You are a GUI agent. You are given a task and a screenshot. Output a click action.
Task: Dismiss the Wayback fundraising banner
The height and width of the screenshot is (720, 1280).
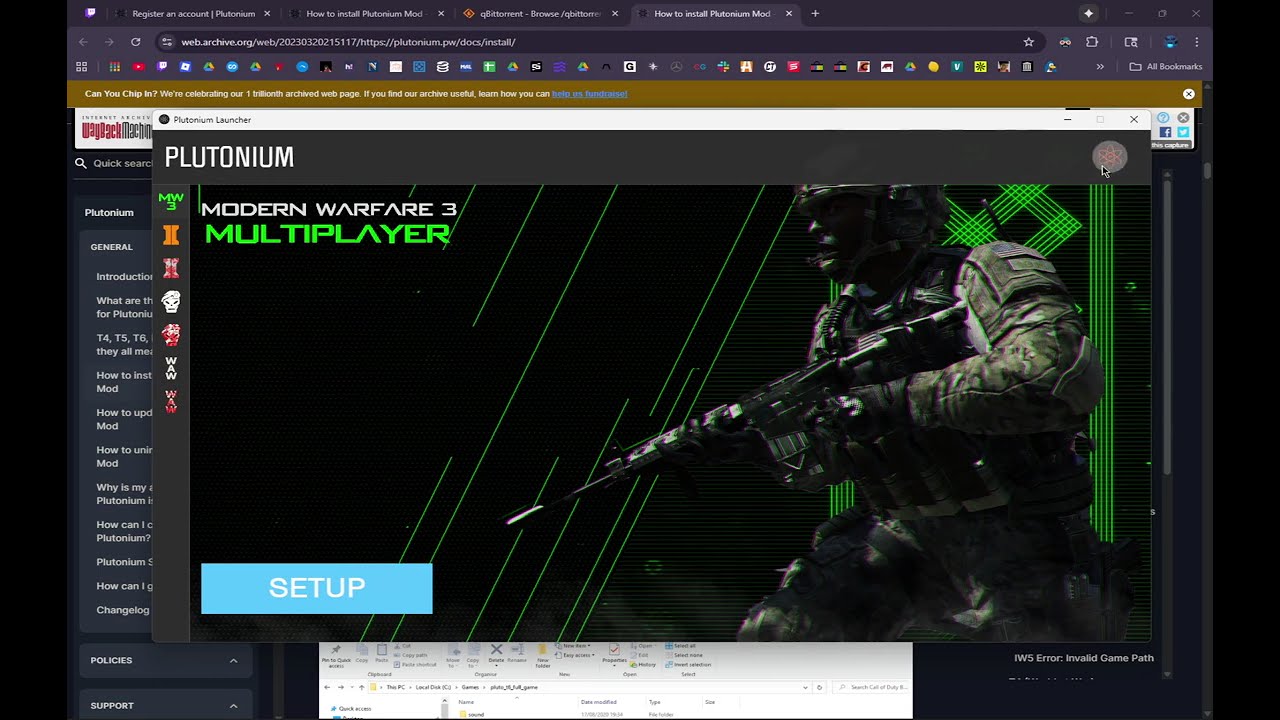coord(1189,94)
